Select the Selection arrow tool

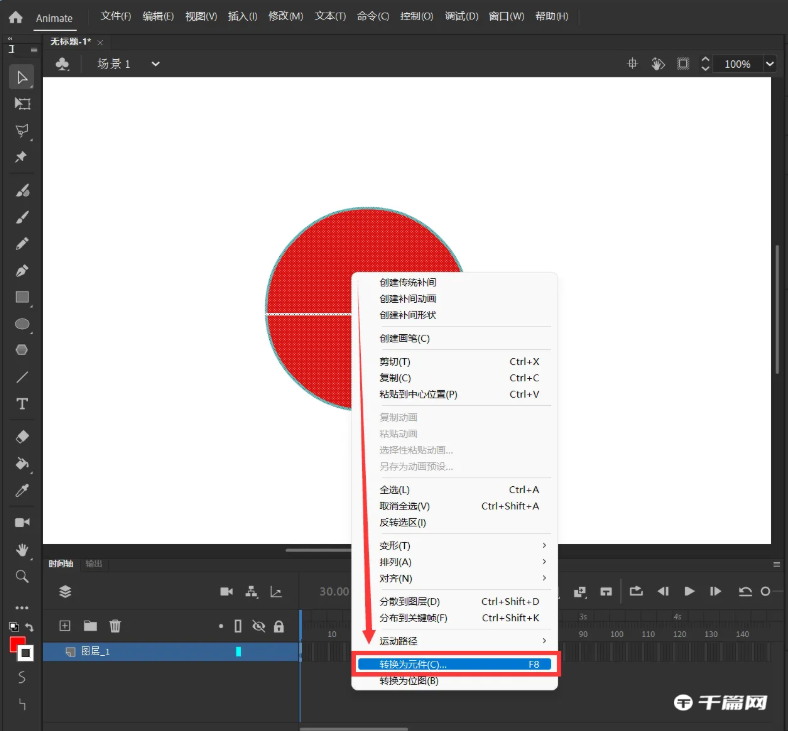[x=22, y=77]
